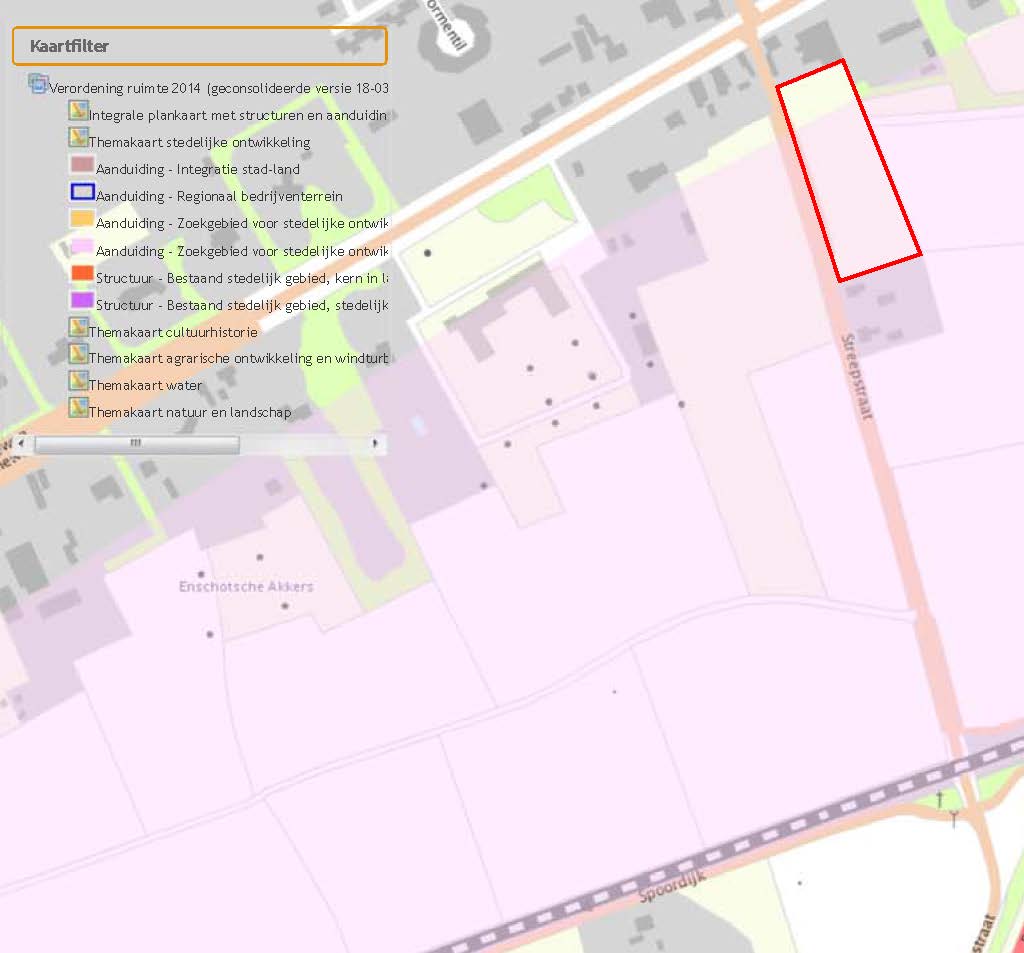The image size is (1024, 953).
Task: Click the Themakaart water map icon
Action: coord(78,381)
